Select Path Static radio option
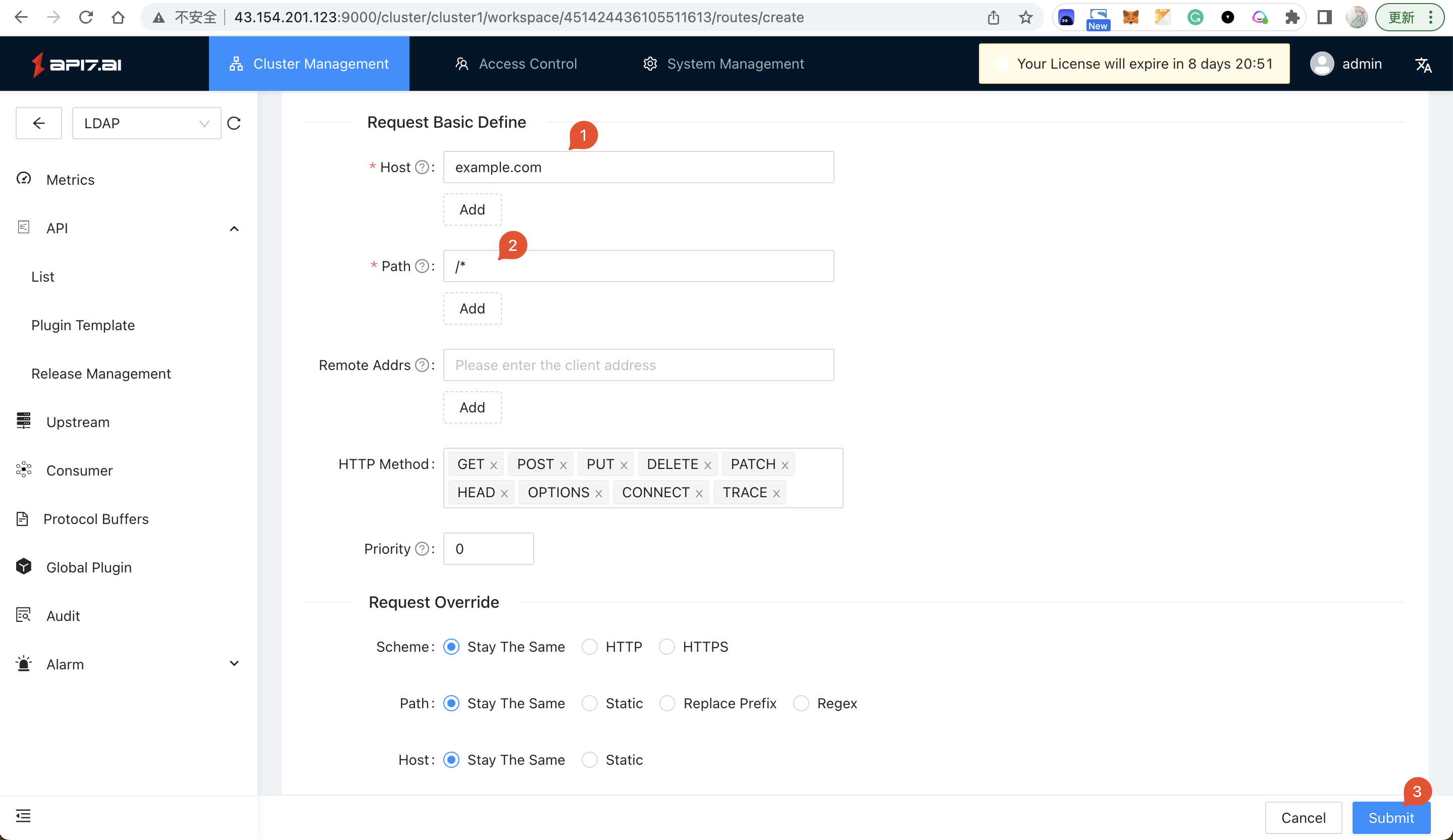The width and height of the screenshot is (1453, 840). click(x=589, y=703)
